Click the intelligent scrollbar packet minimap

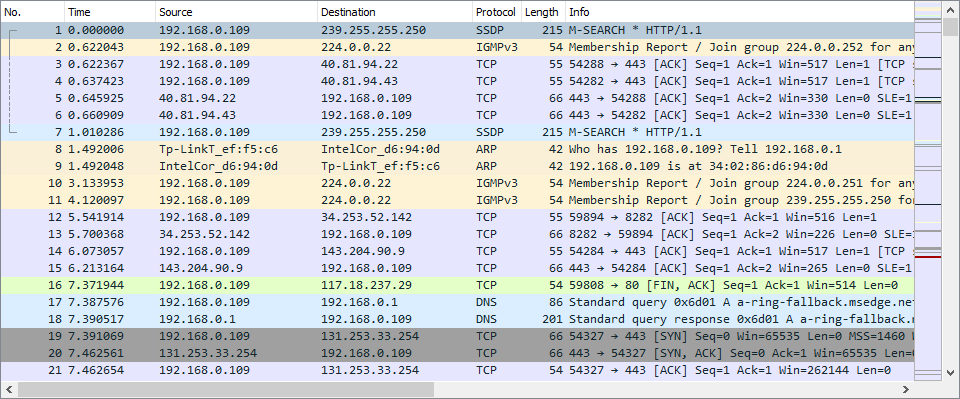pos(927,190)
